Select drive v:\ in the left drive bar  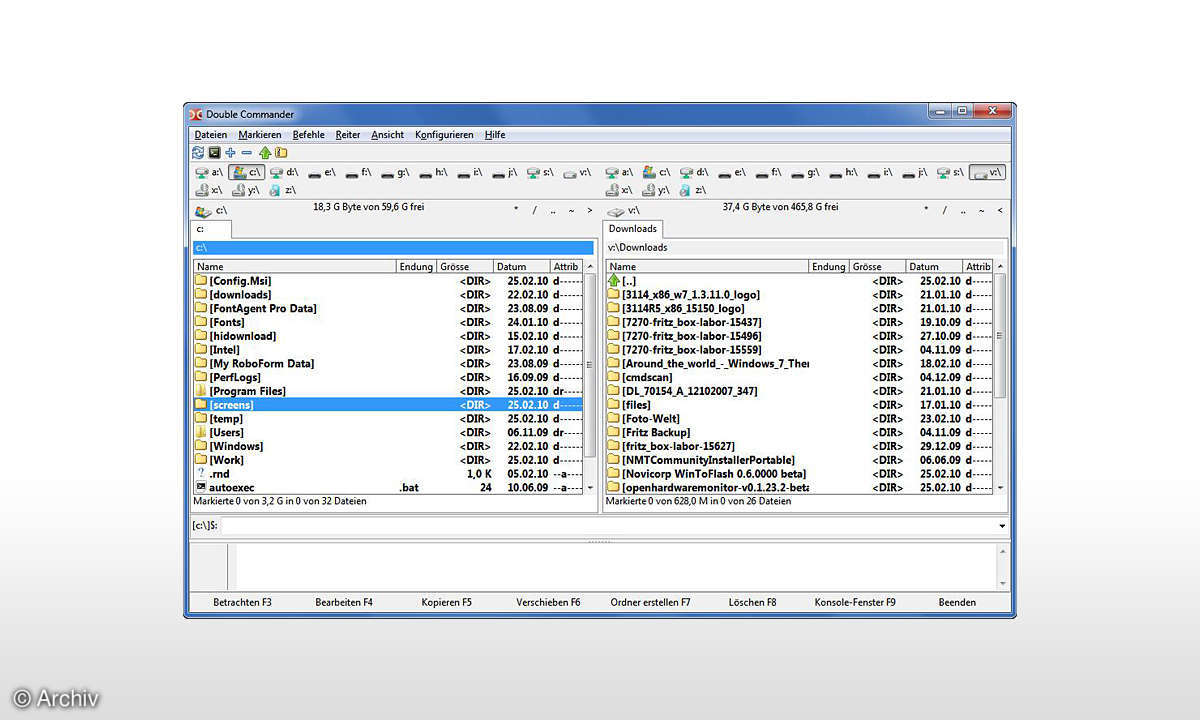(x=577, y=173)
